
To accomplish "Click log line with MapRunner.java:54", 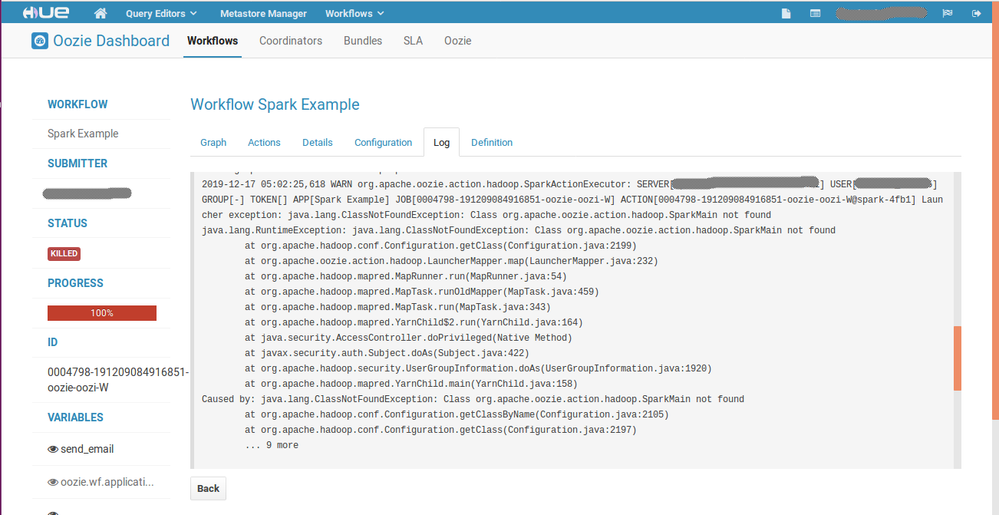I will (405, 277).
